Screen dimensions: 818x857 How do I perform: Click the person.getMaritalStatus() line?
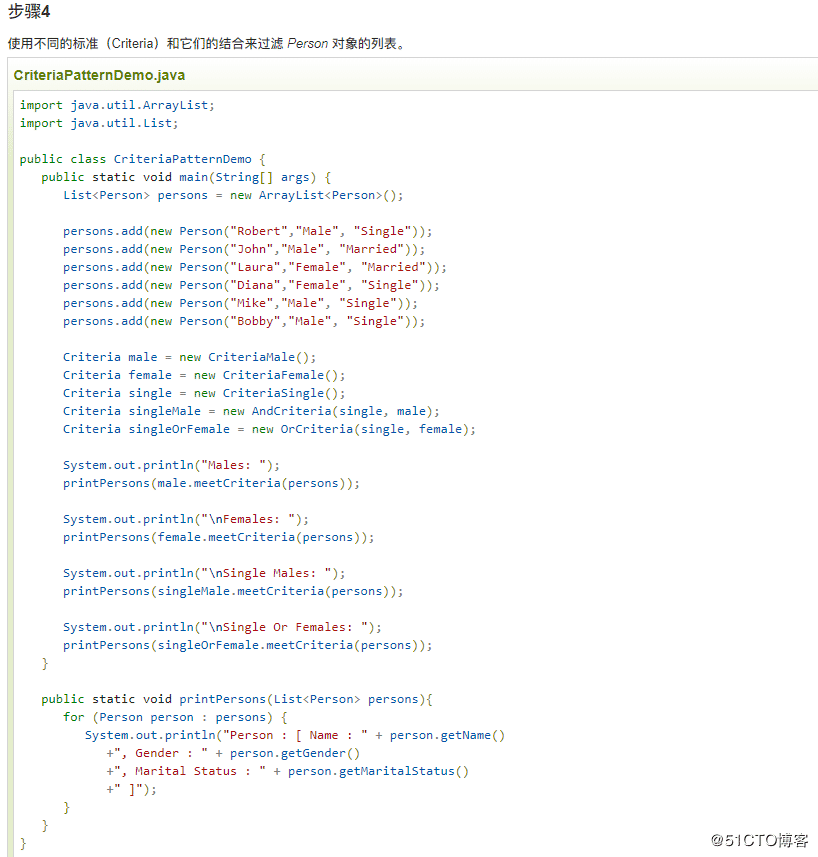click(287, 771)
